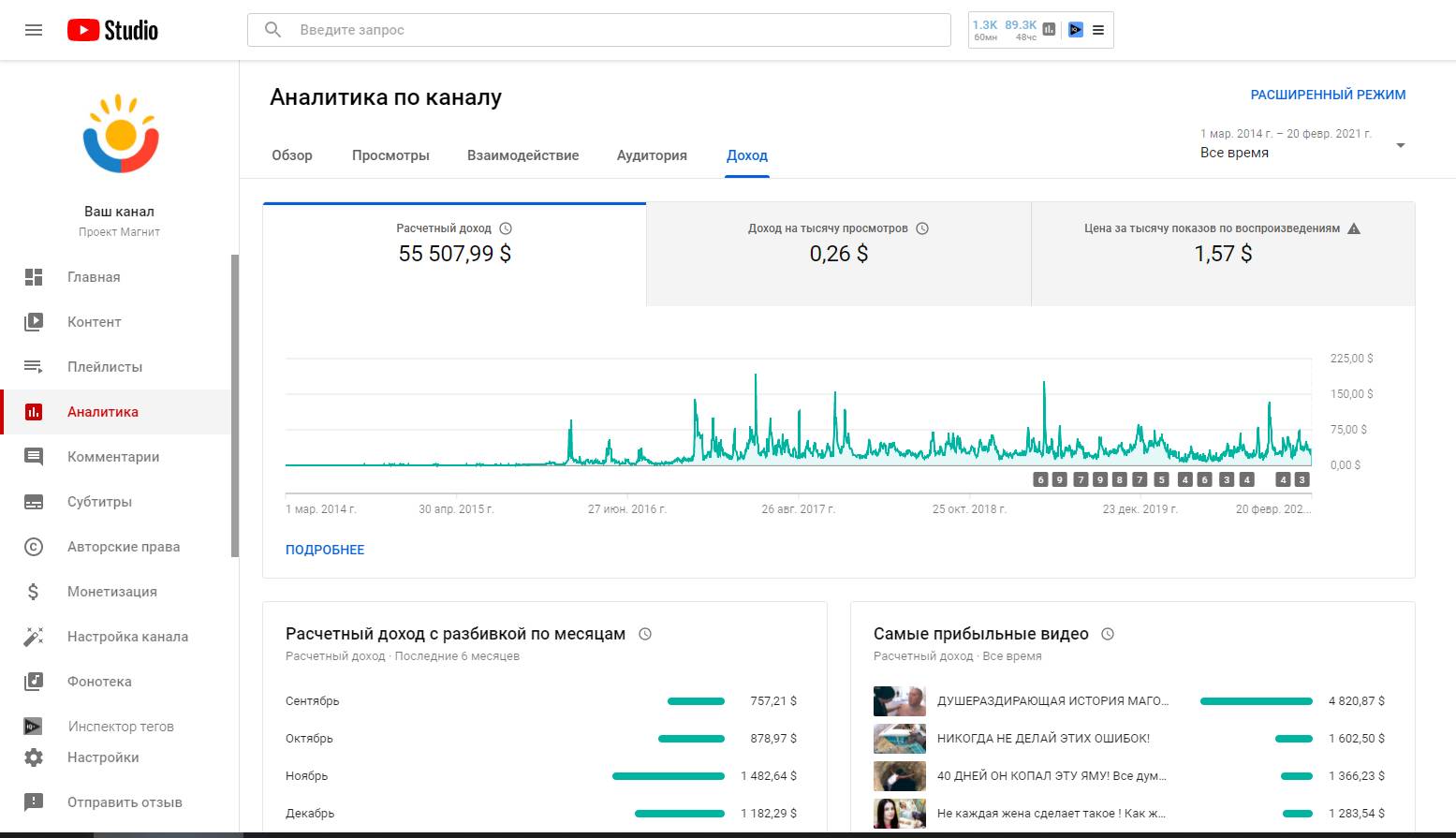Viewport: 1456px width, 838px height.
Task: Open Settings gear in sidebar
Action: [34, 757]
